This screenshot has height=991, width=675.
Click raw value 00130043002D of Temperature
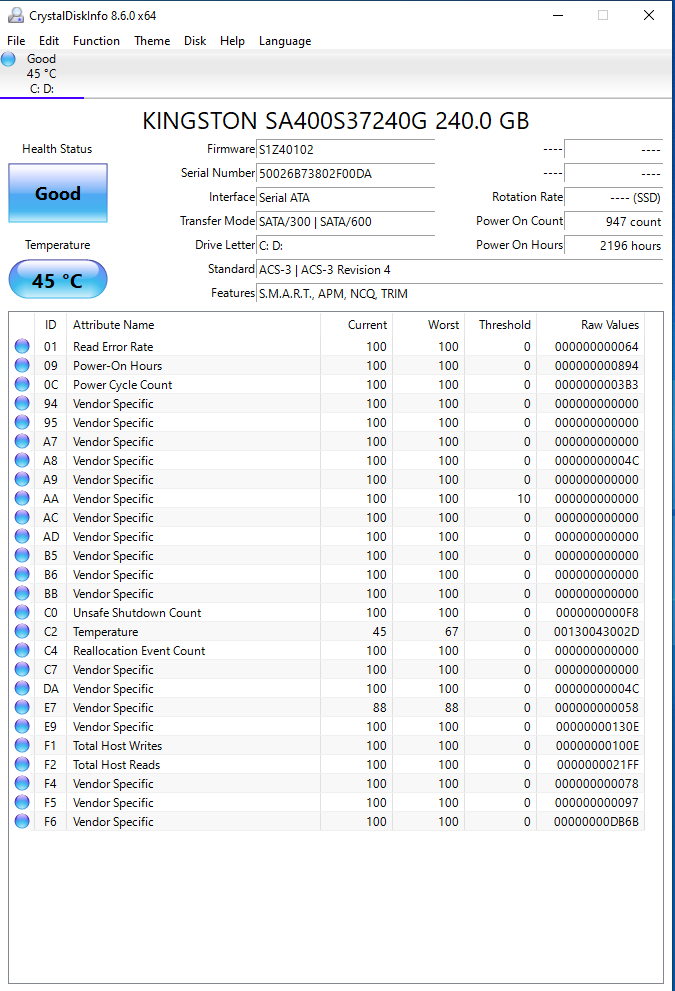(x=597, y=632)
